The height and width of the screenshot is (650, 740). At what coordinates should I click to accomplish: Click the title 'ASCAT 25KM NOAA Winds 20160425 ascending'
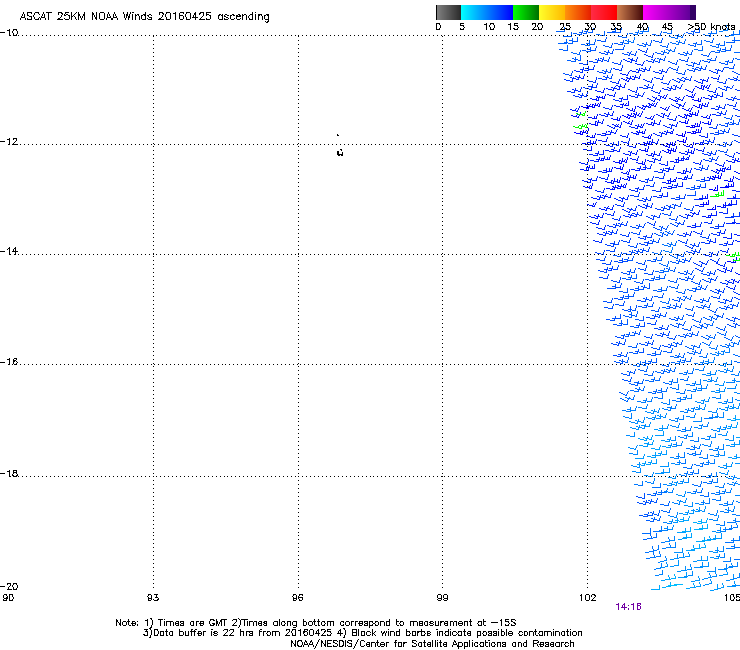coord(144,17)
